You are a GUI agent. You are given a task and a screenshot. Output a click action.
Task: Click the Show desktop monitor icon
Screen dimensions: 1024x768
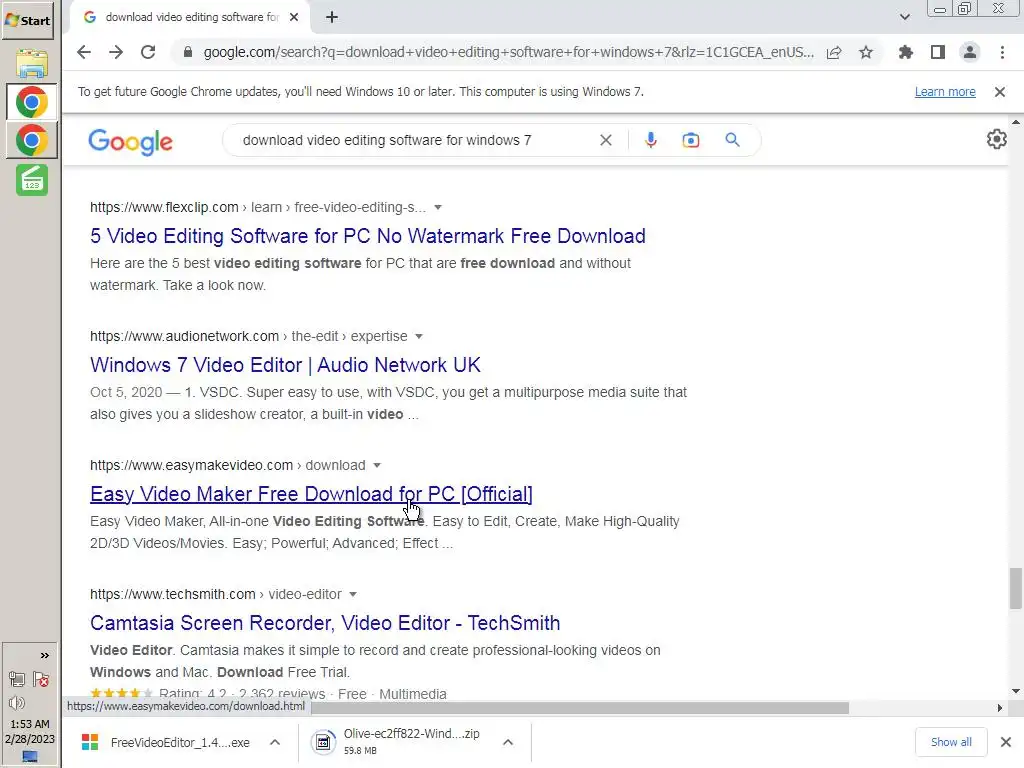pyautogui.click(x=30, y=757)
